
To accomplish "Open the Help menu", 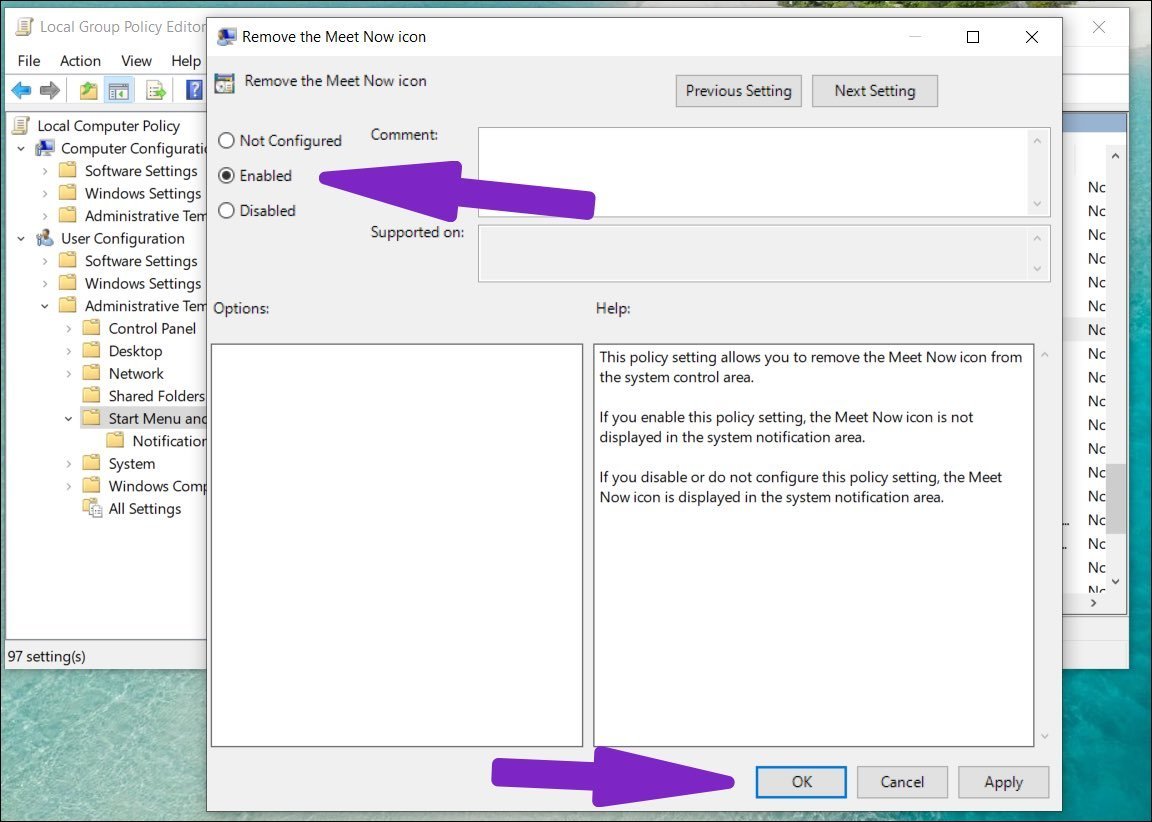I will 186,60.
